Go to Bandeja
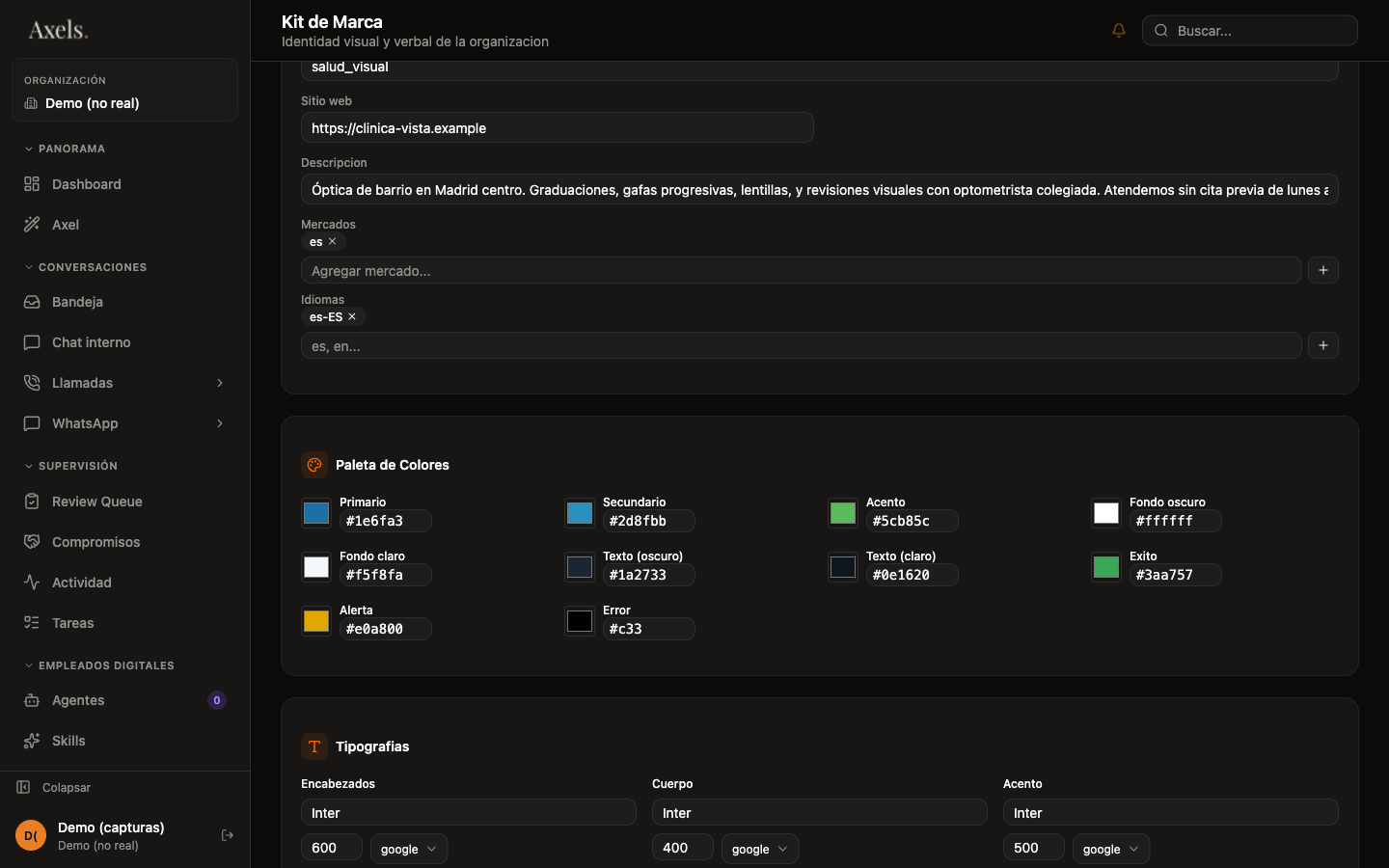This screenshot has height=868, width=1389. click(x=125, y=302)
